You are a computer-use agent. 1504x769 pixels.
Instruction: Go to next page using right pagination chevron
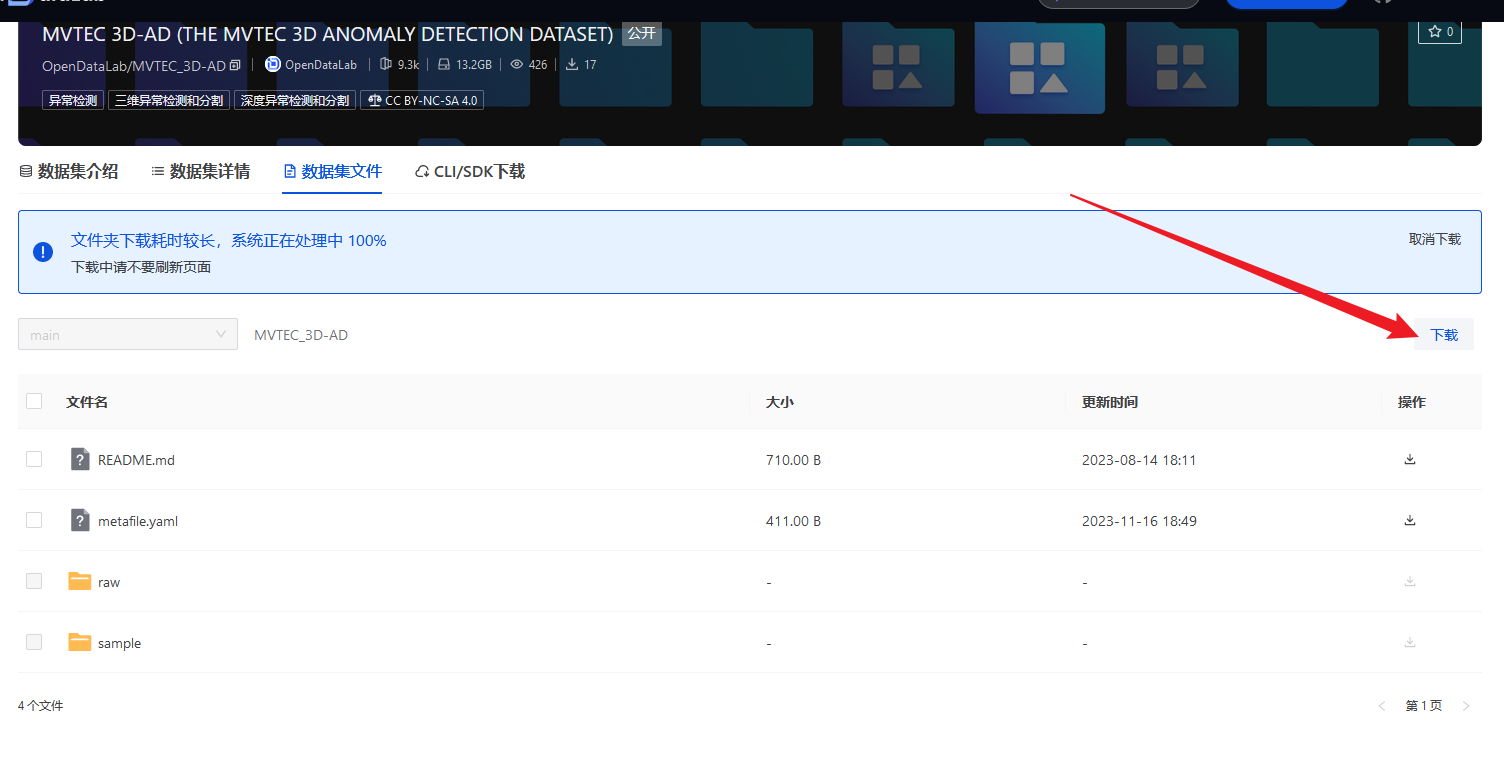coord(1466,705)
